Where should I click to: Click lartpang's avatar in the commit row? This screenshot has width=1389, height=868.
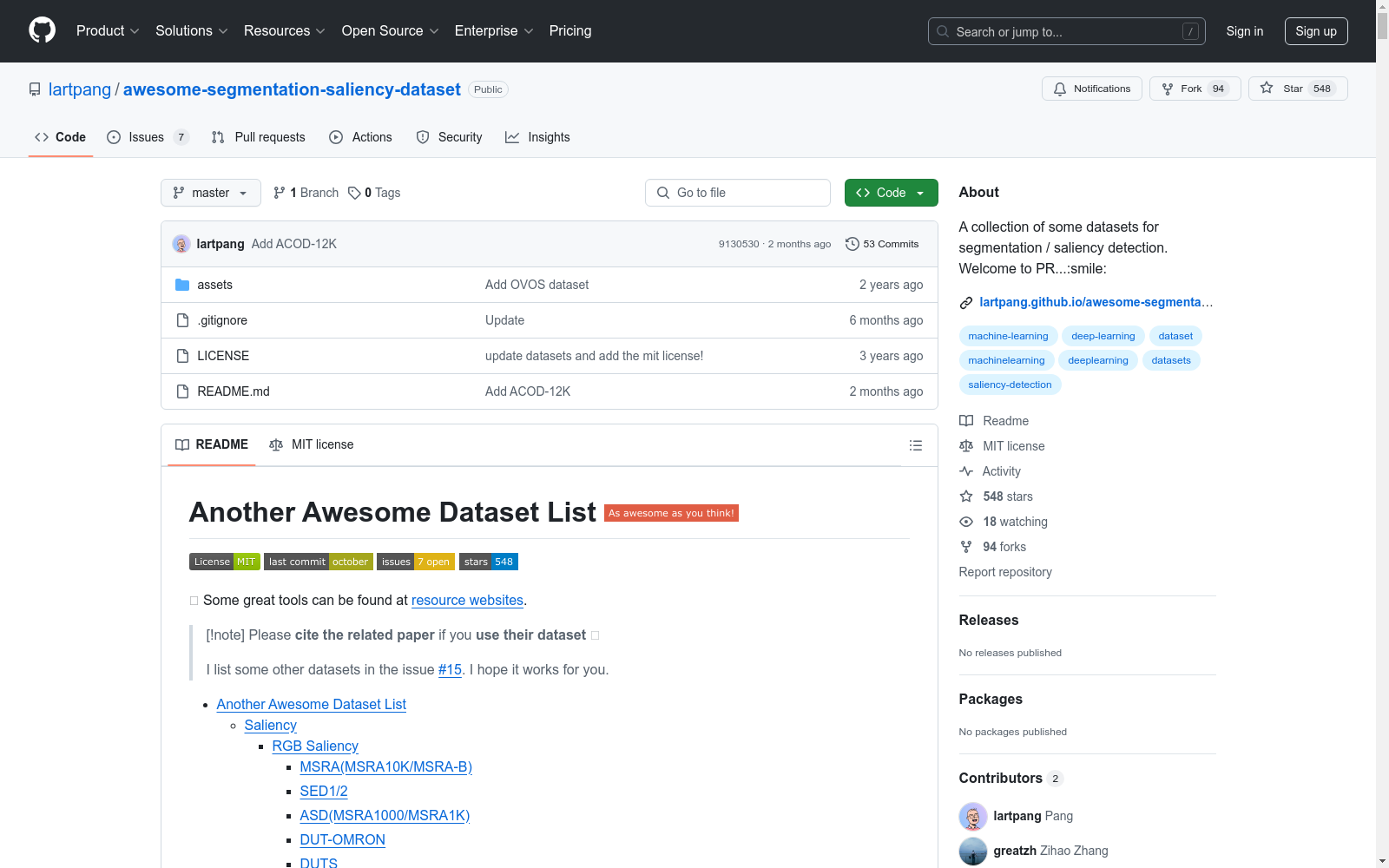click(x=181, y=244)
